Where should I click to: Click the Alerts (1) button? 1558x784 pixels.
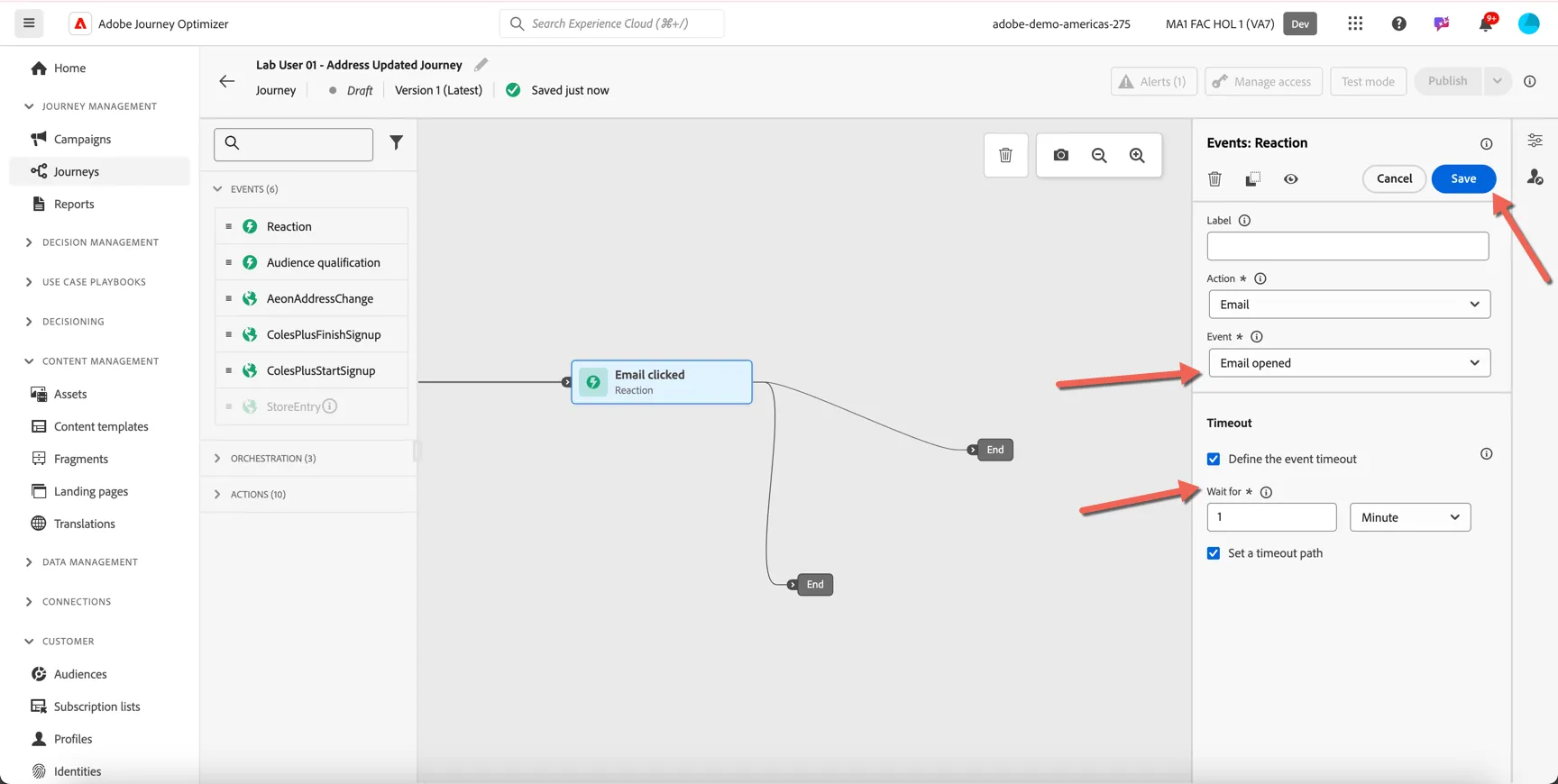(x=1153, y=81)
